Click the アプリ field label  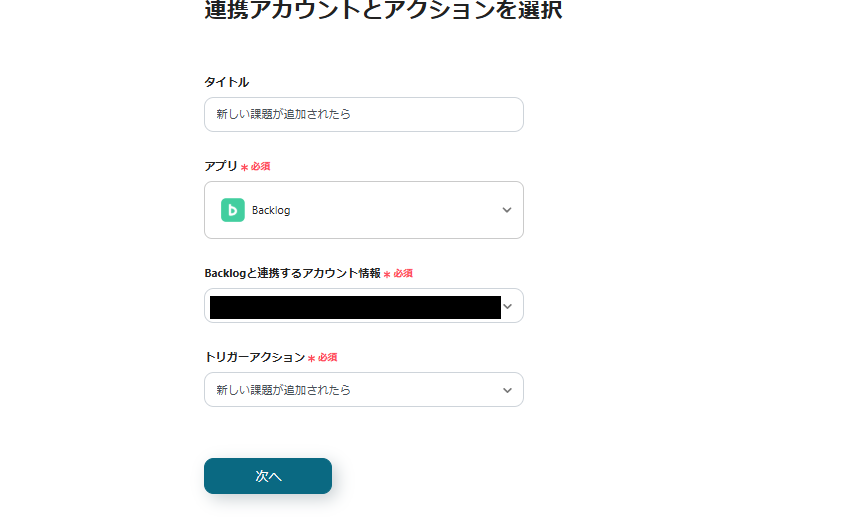[221, 166]
